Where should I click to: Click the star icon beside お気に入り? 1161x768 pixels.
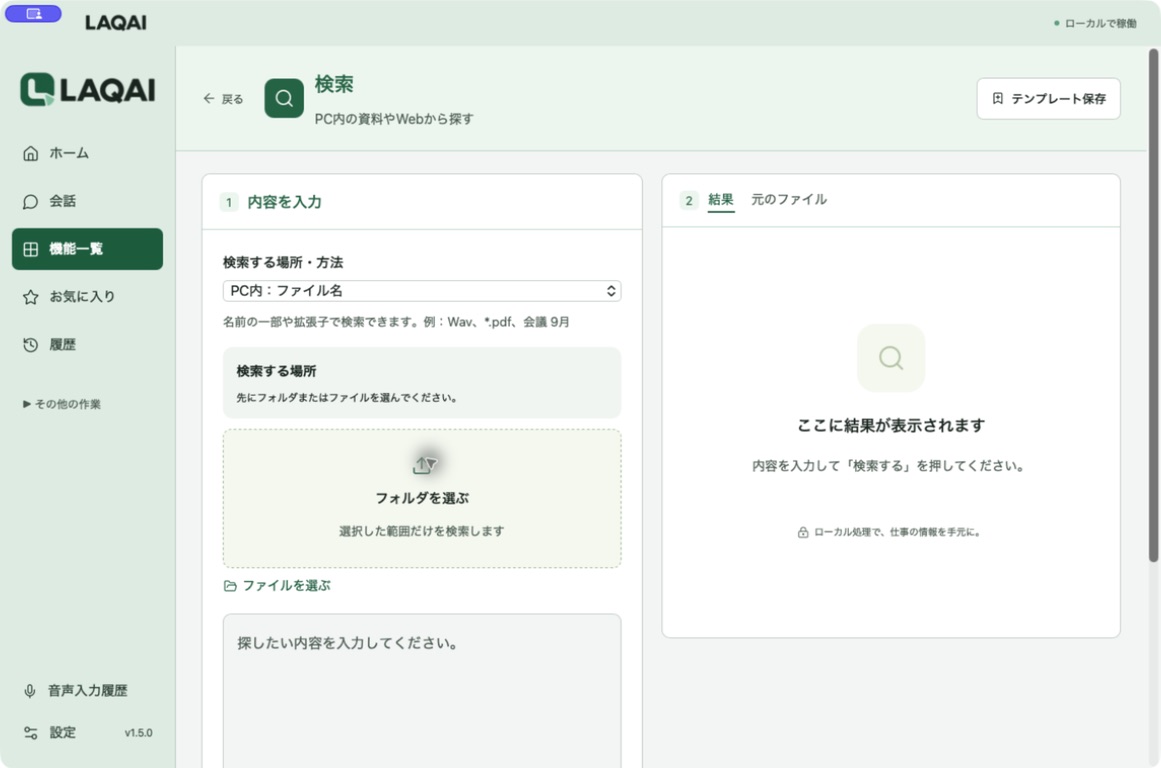coord(30,297)
